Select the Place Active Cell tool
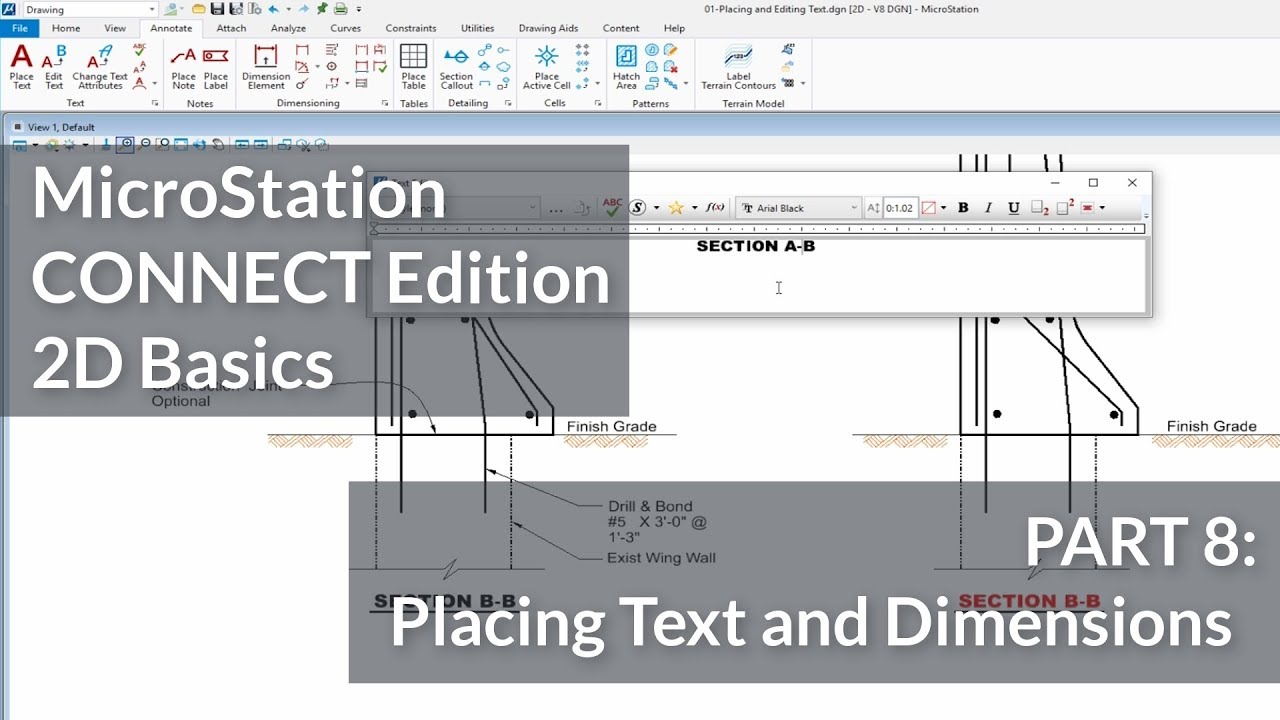1280x720 pixels. click(x=547, y=66)
